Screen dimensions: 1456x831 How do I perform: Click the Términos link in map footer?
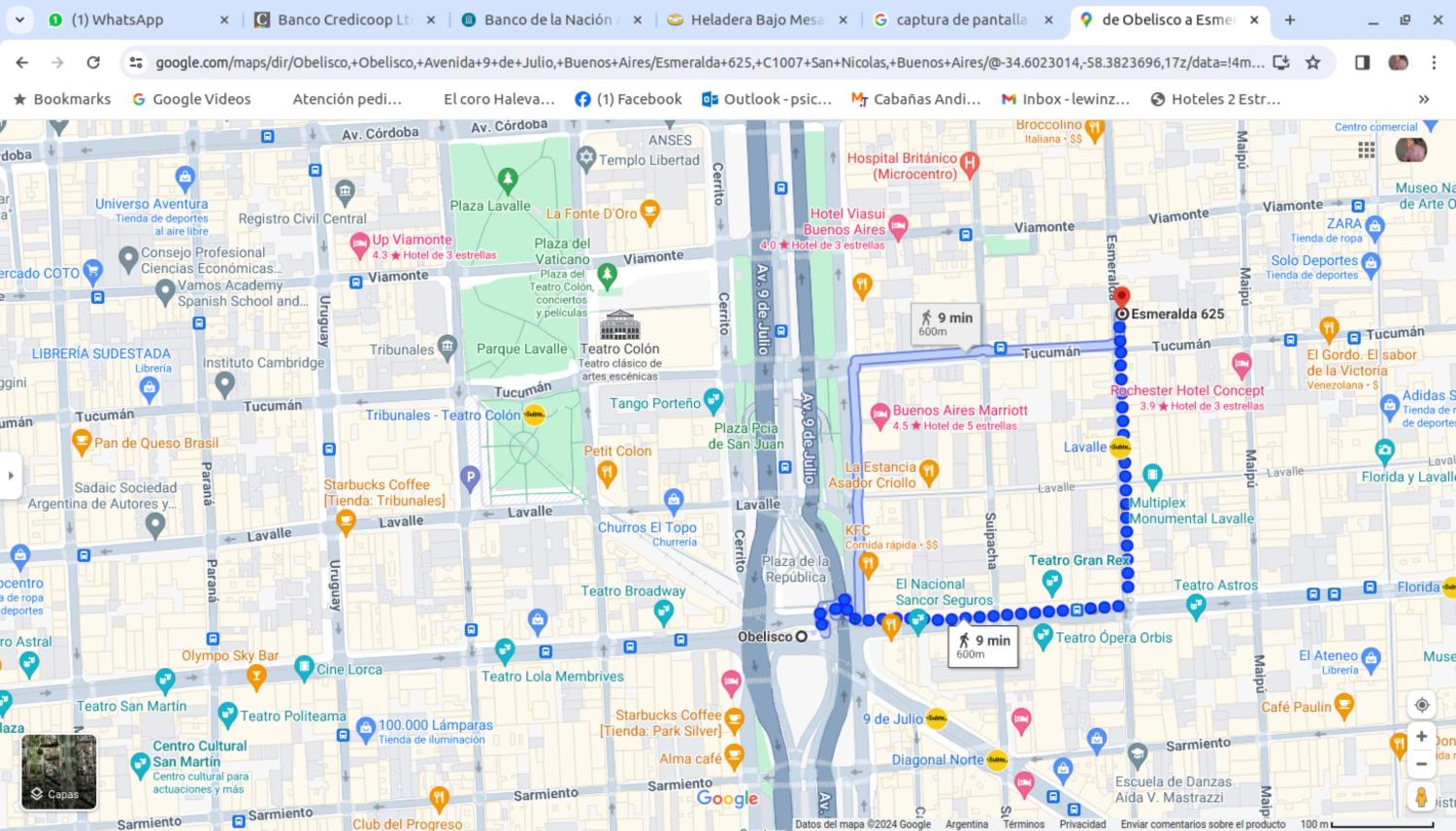1023,824
